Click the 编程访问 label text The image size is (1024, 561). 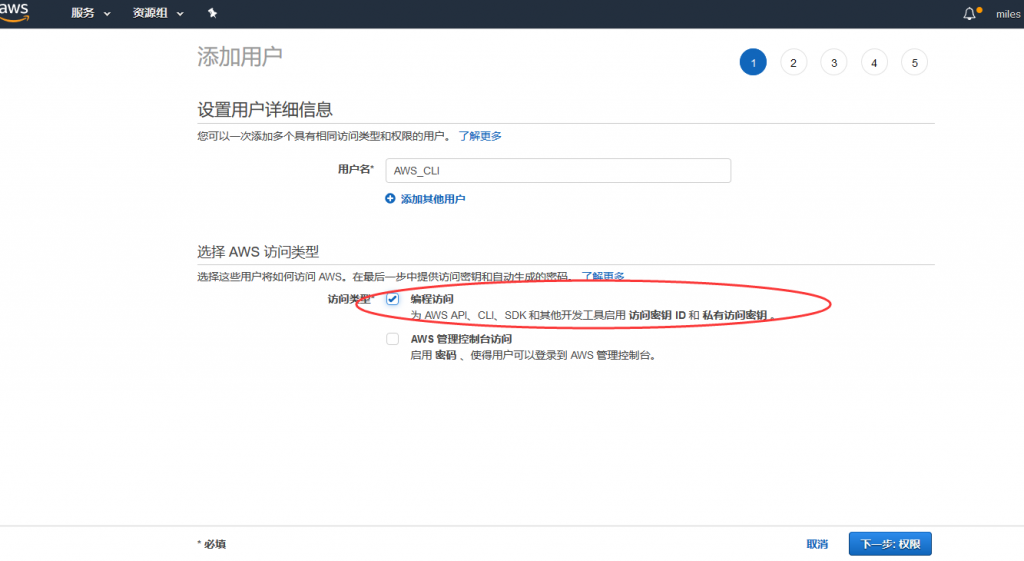[432, 299]
